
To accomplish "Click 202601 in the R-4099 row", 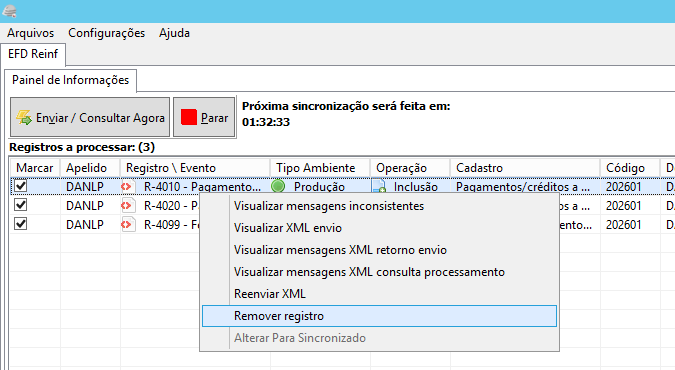I will click(x=624, y=225).
